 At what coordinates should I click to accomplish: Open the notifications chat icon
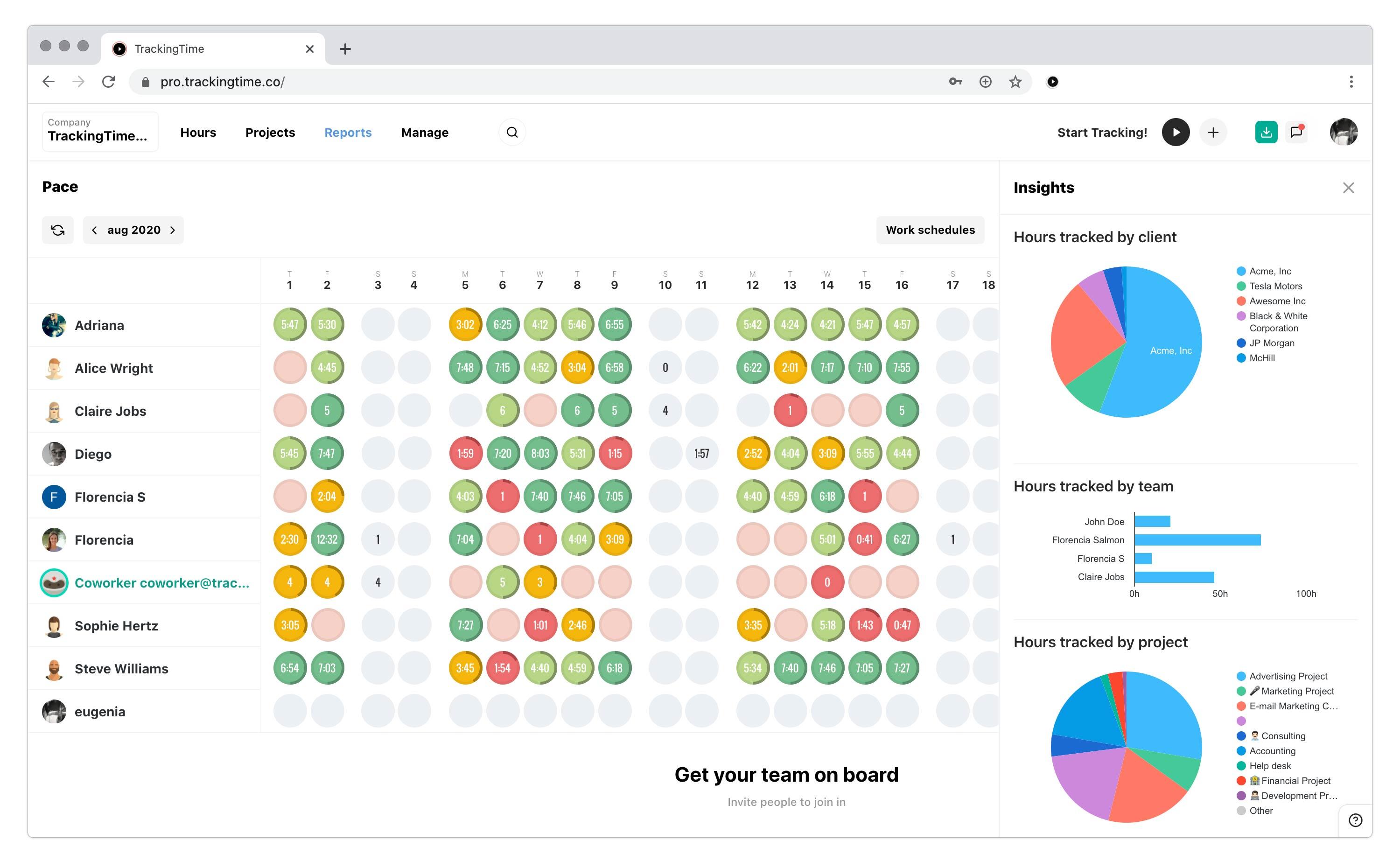pyautogui.click(x=1296, y=133)
